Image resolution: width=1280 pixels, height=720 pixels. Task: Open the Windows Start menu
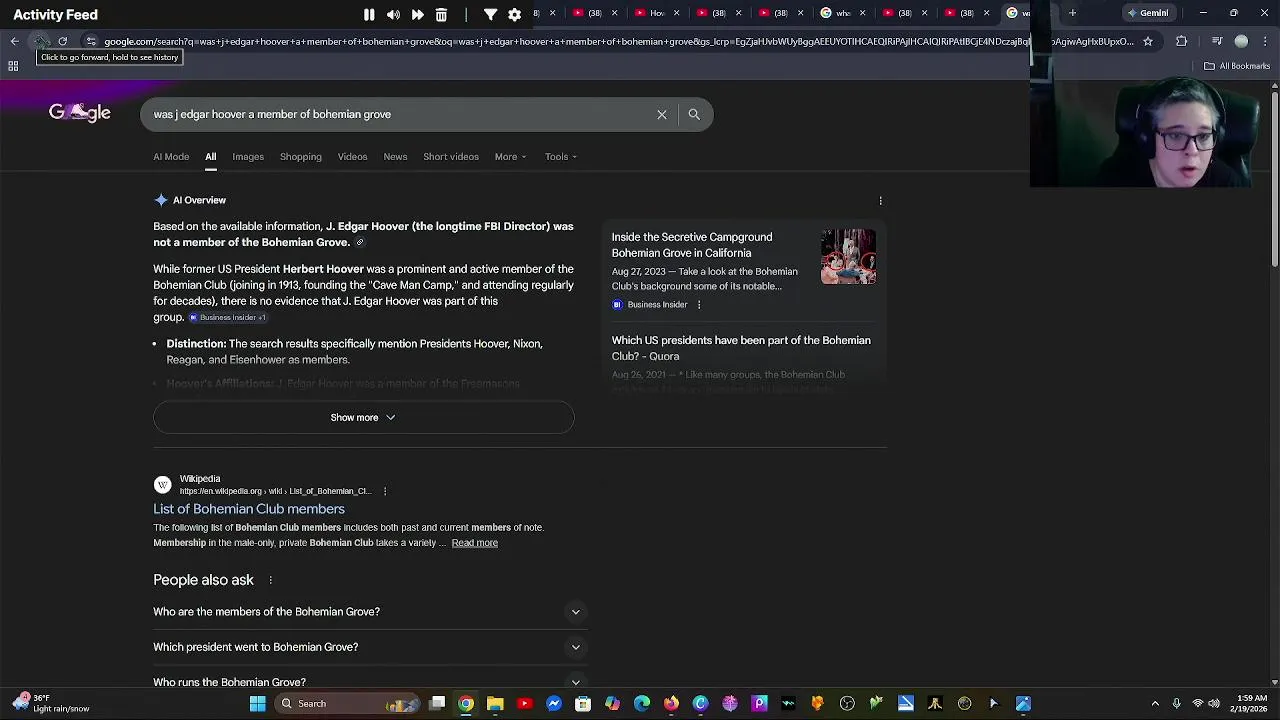pyautogui.click(x=257, y=703)
